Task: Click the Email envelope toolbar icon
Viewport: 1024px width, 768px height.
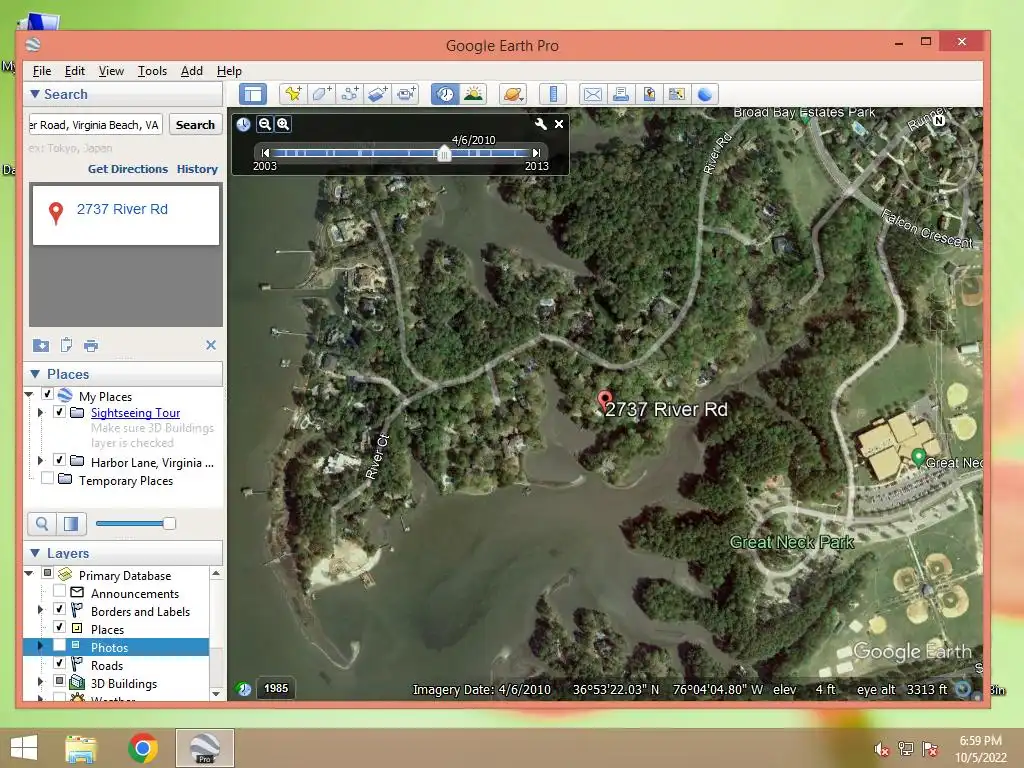Action: tap(592, 94)
